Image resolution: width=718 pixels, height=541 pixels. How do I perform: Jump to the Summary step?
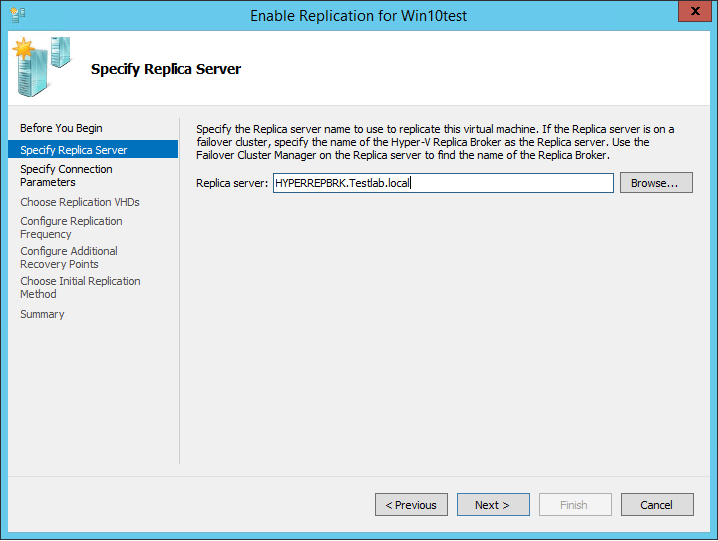point(42,314)
